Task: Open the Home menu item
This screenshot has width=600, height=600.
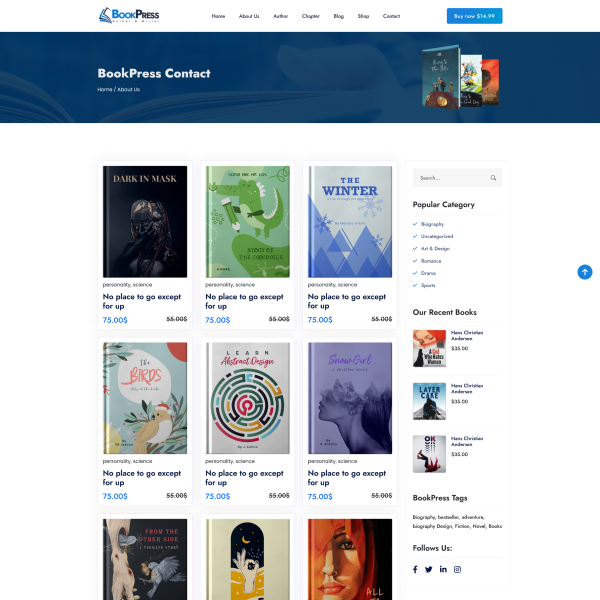Action: [218, 16]
